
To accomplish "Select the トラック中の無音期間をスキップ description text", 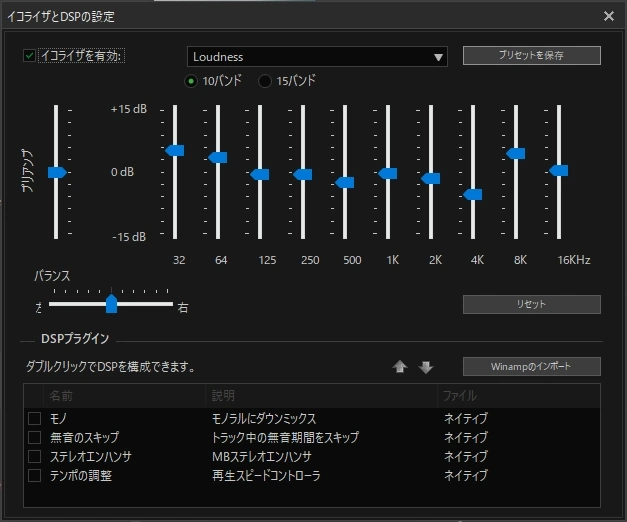I will (x=285, y=437).
